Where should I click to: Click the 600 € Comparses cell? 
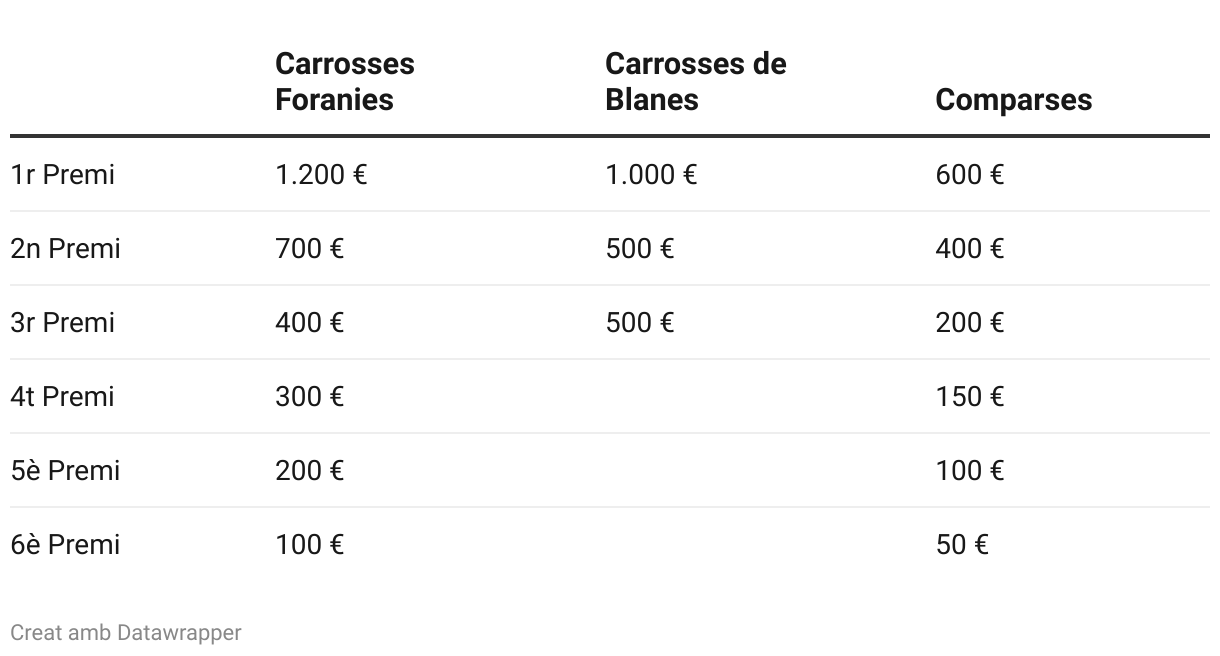pyautogui.click(x=969, y=175)
